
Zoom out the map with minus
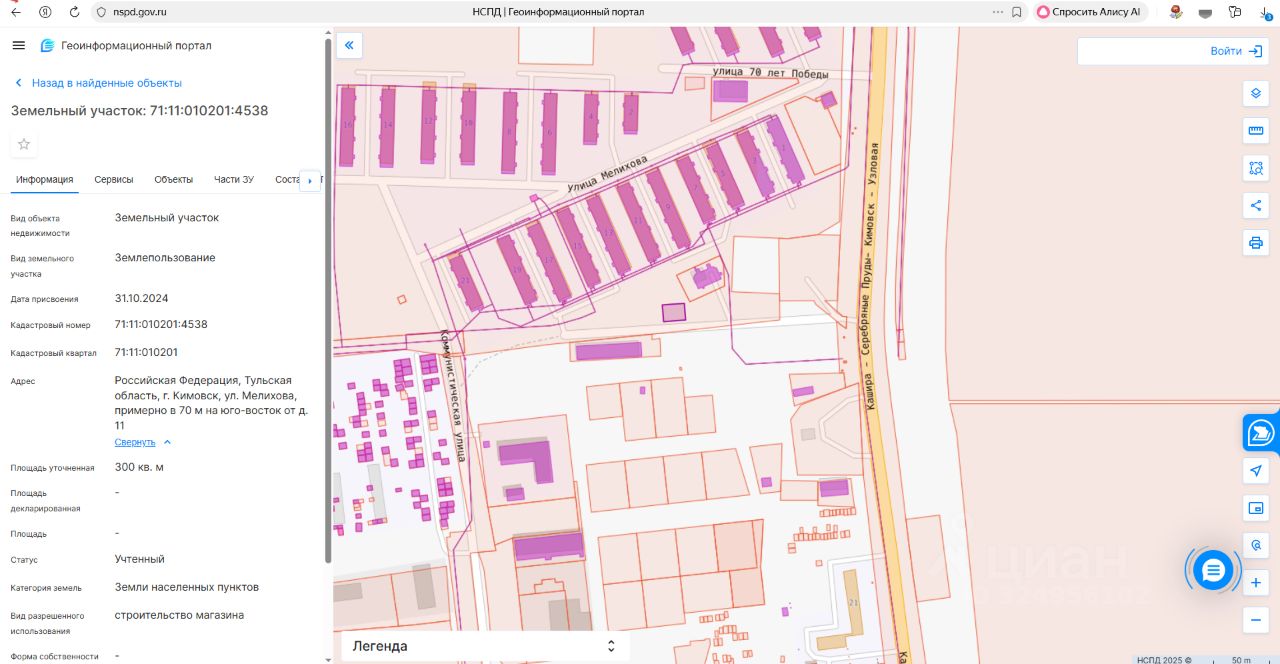(x=1256, y=620)
